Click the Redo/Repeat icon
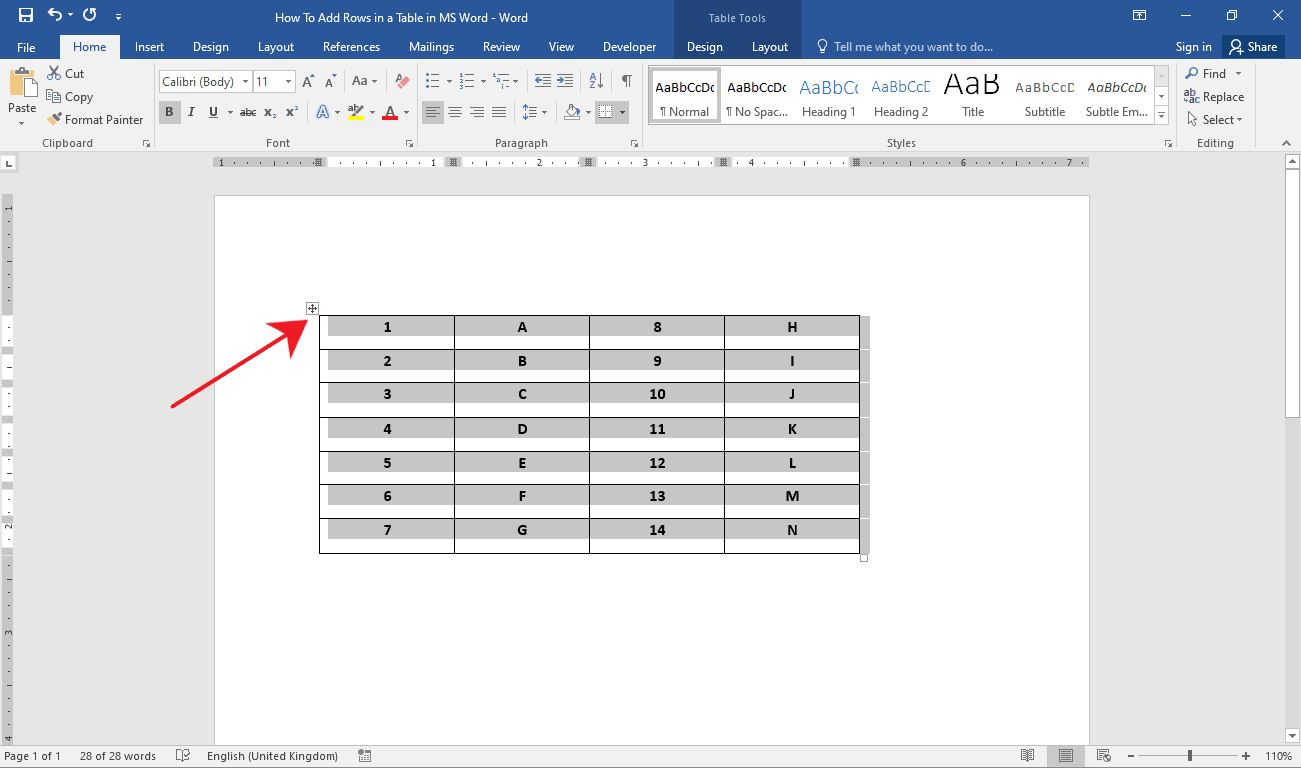The width and height of the screenshot is (1301, 768). 90,16
